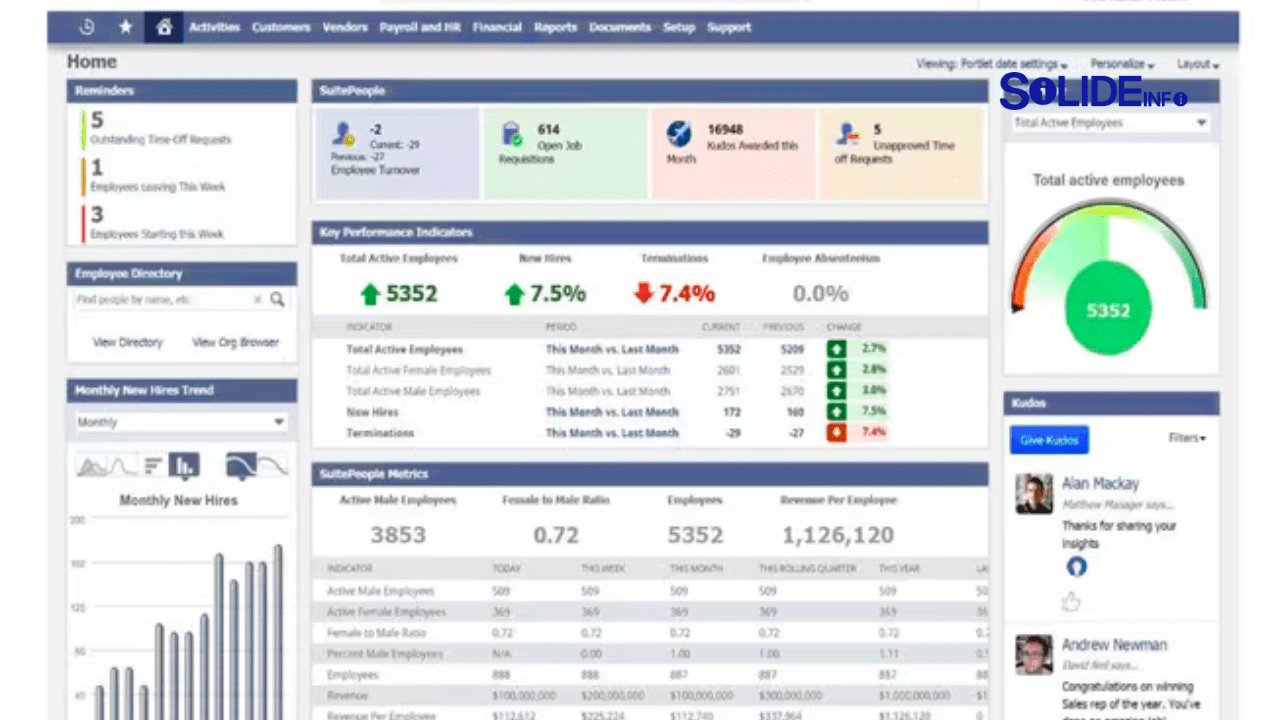Click the green 5352 gauge circle

tap(1108, 311)
